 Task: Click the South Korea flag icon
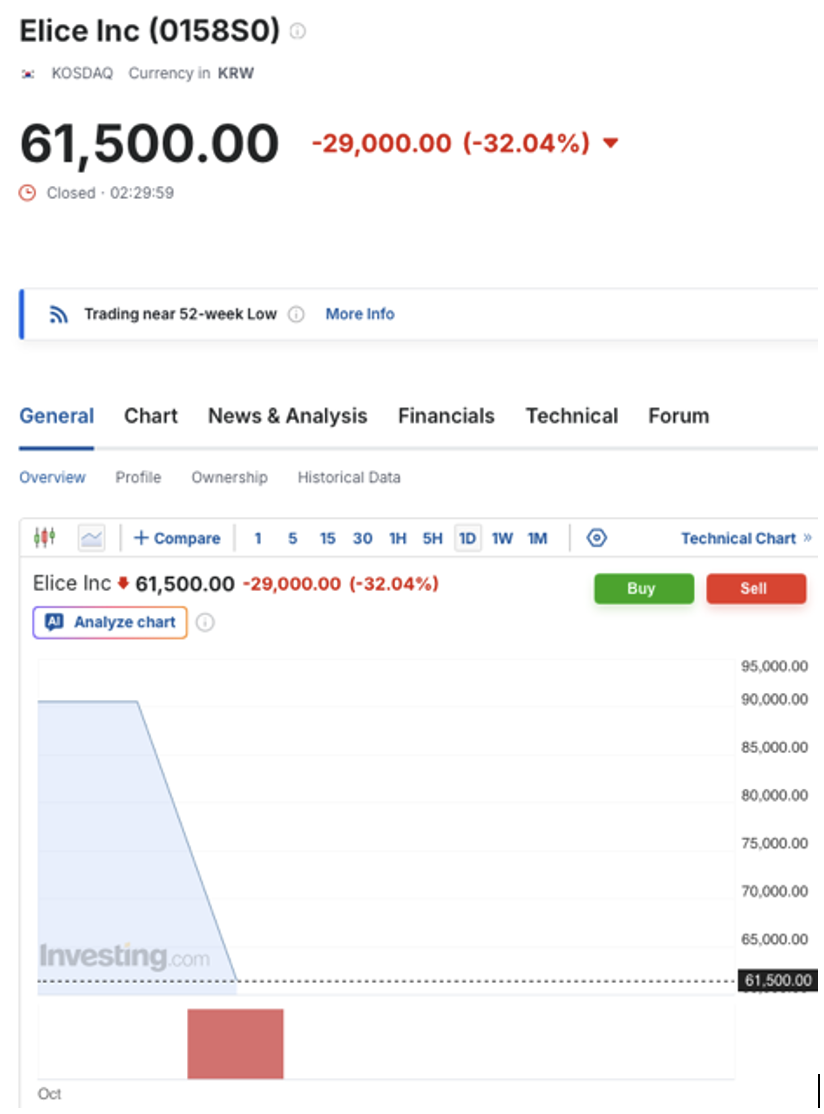(28, 74)
